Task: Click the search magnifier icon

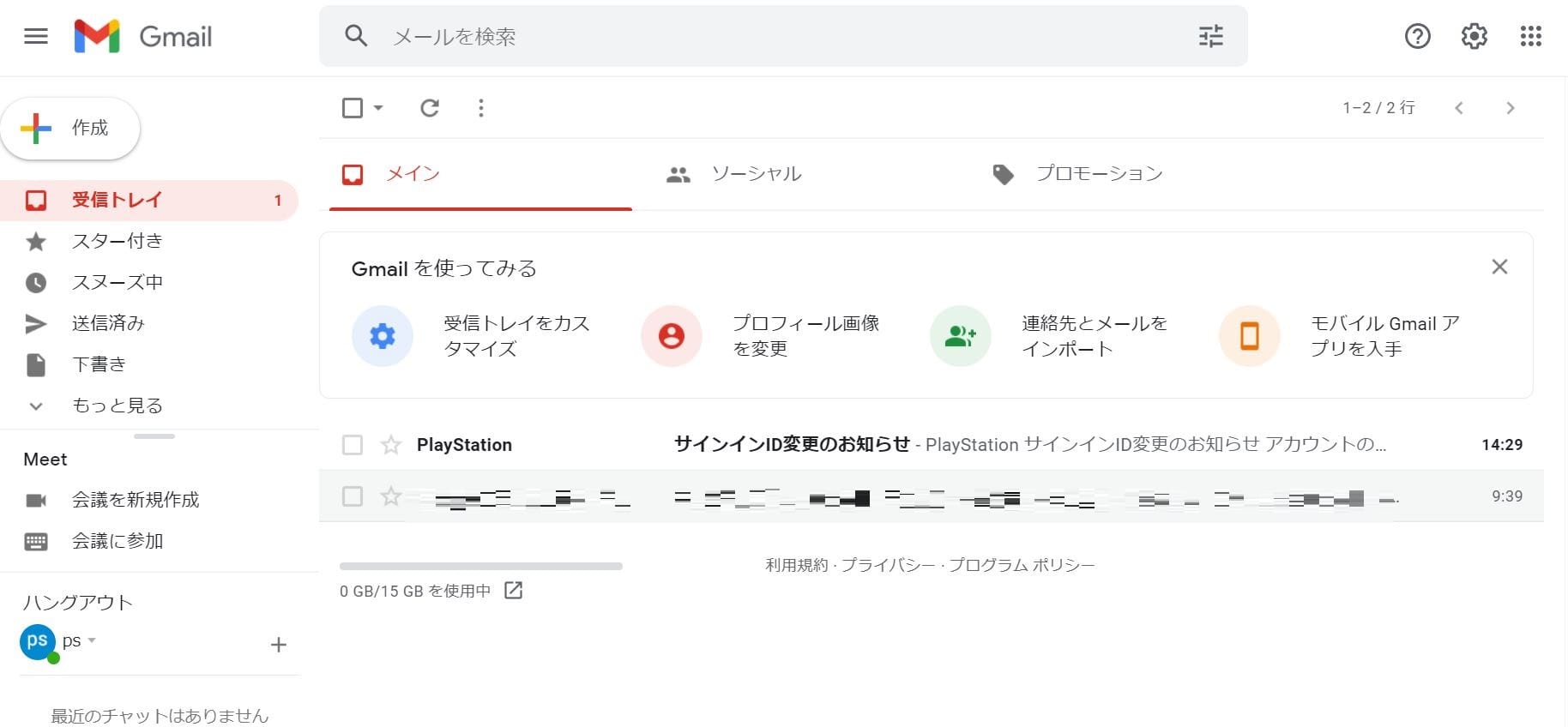Action: [356, 36]
